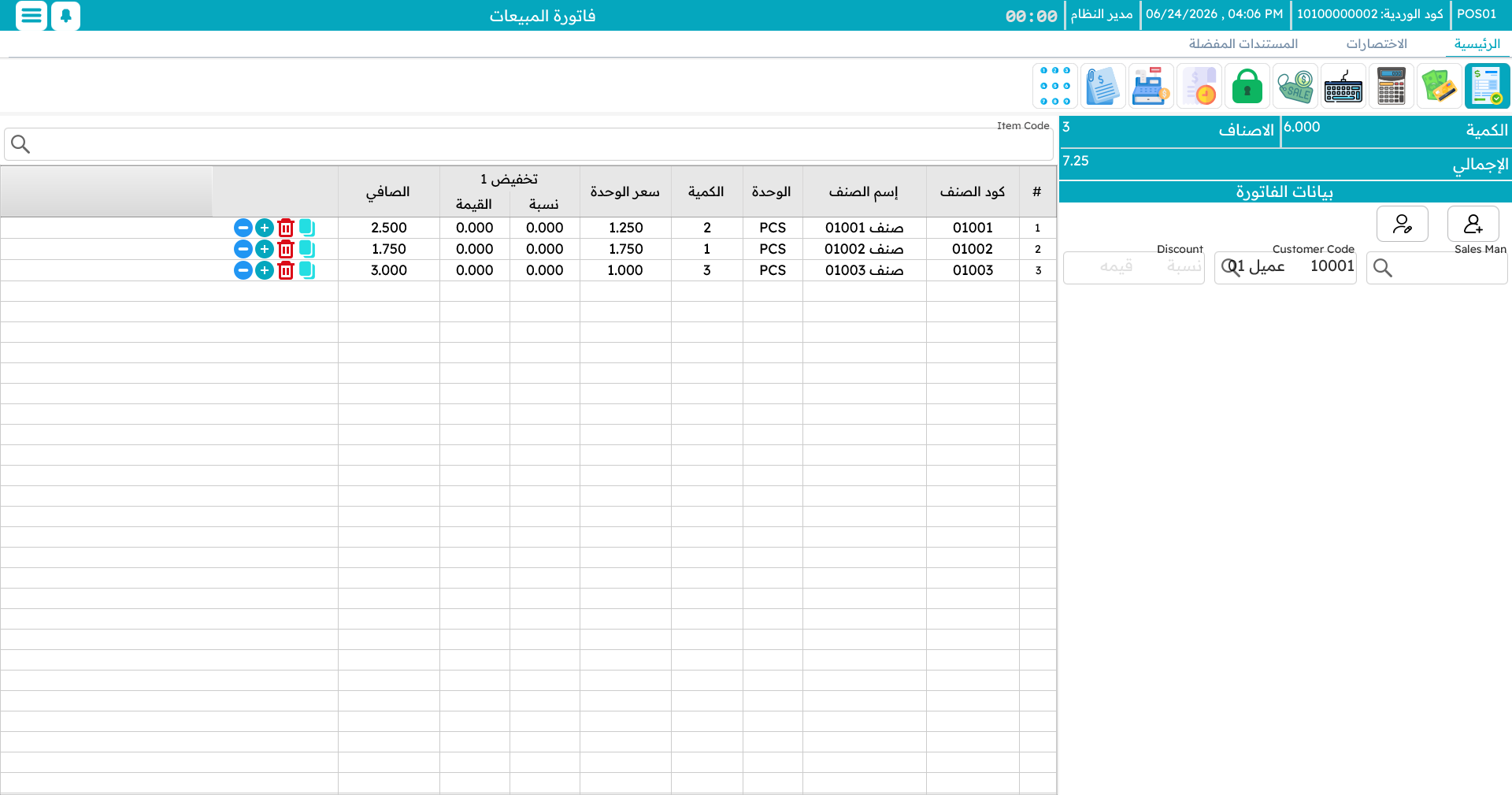The width and height of the screenshot is (1512, 795).
Task: Copy item 01002 row
Action: tap(307, 249)
